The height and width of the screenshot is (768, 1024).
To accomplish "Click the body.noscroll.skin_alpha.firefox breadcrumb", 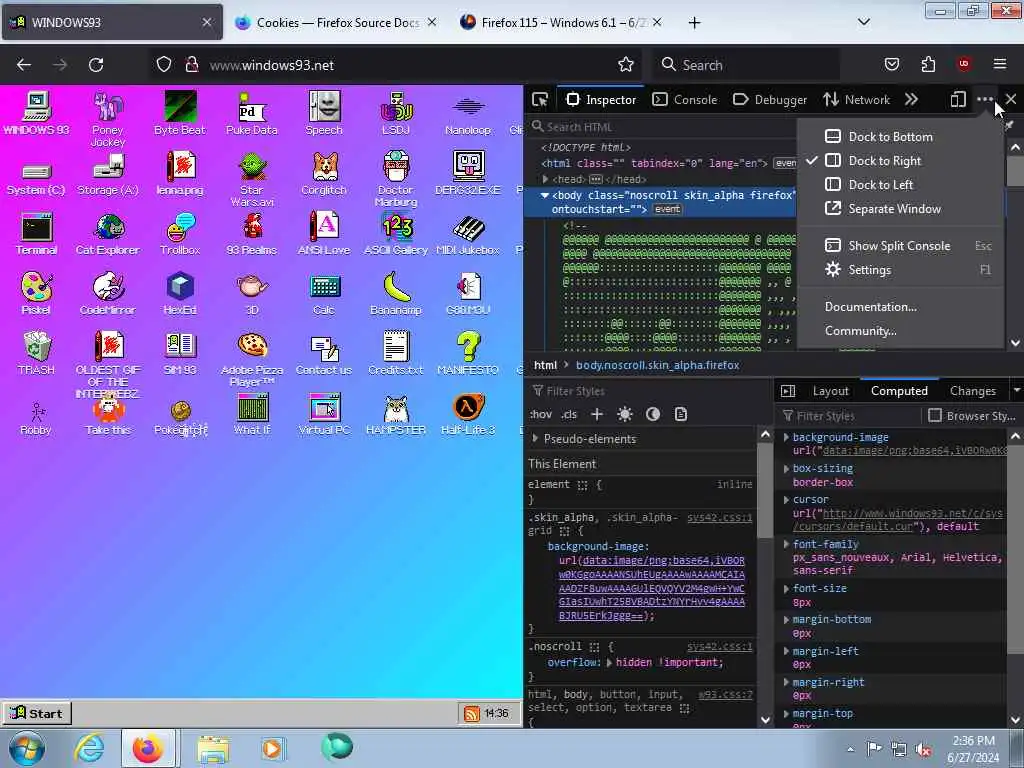I will 657,365.
